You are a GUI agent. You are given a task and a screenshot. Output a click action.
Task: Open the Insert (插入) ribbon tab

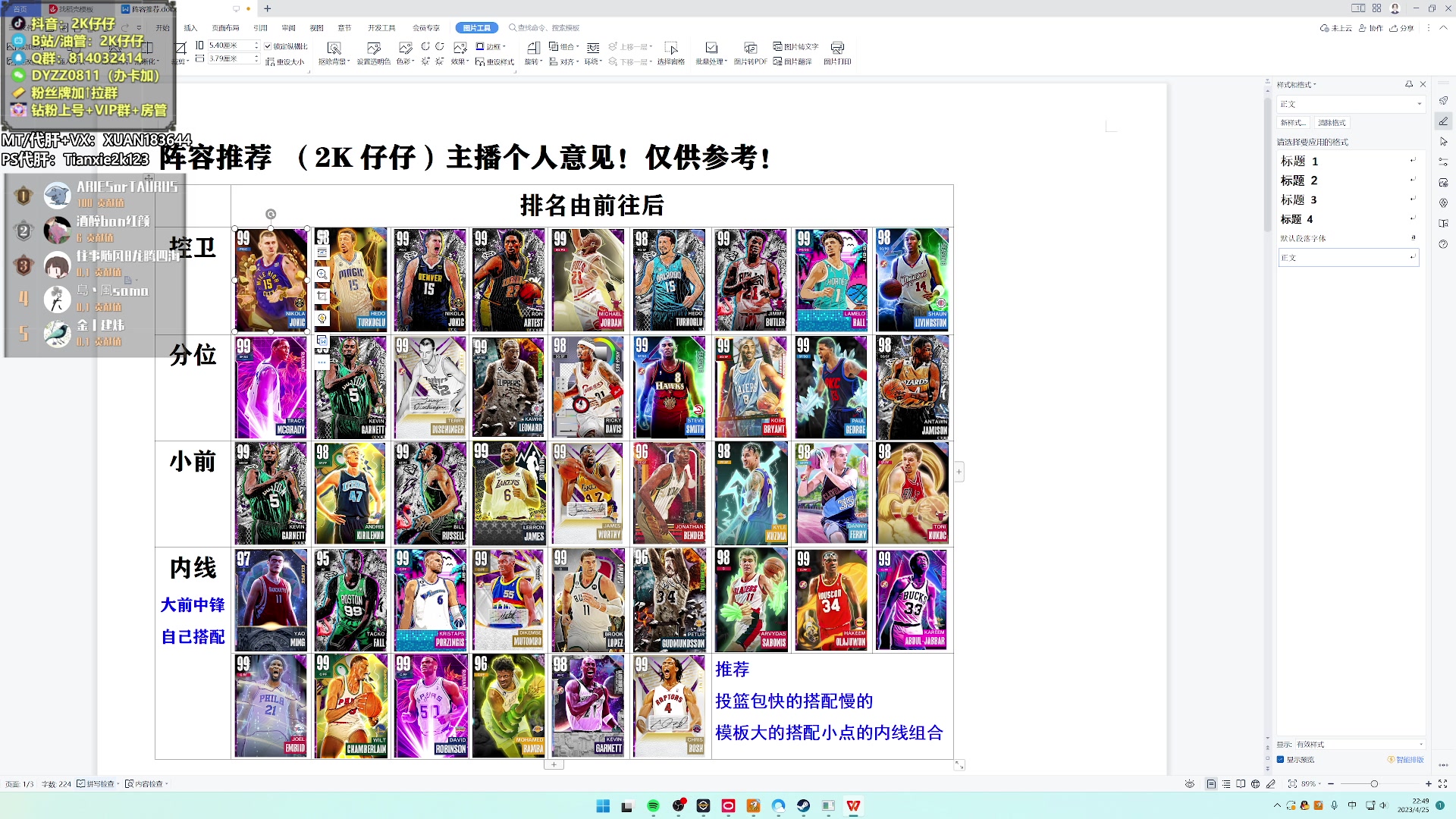[x=190, y=28]
